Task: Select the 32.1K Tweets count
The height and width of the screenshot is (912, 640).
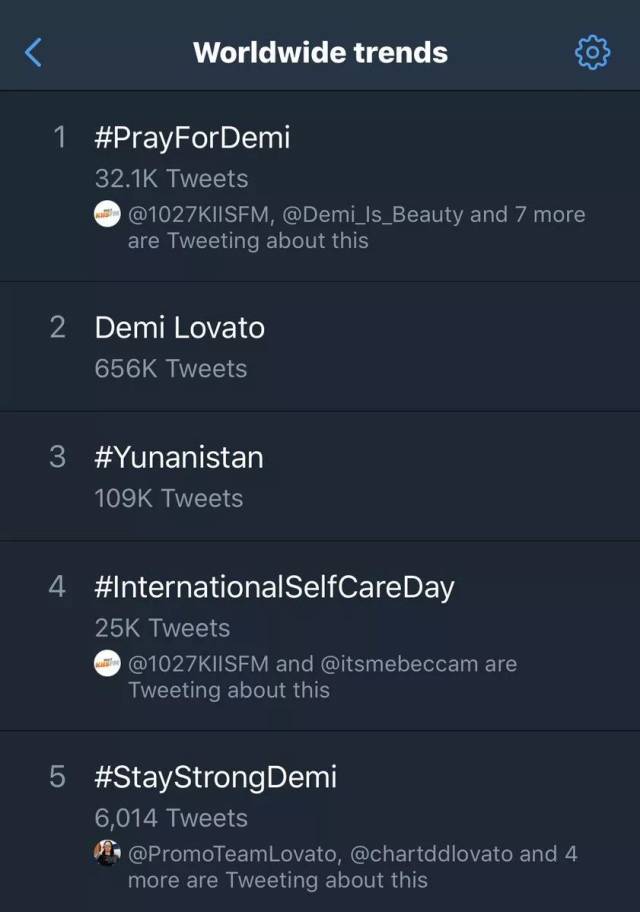Action: coord(172,179)
